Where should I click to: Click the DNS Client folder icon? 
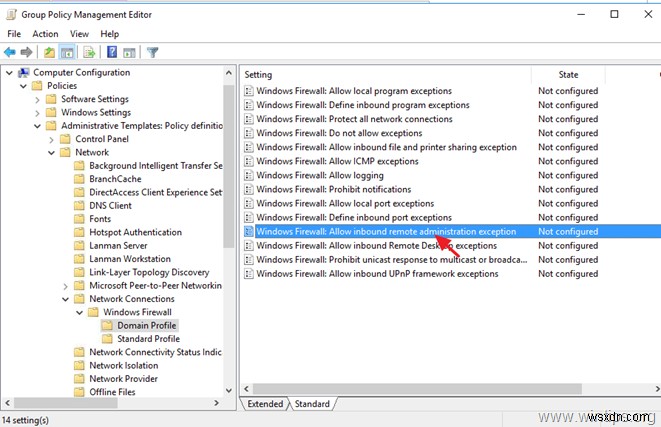79,206
